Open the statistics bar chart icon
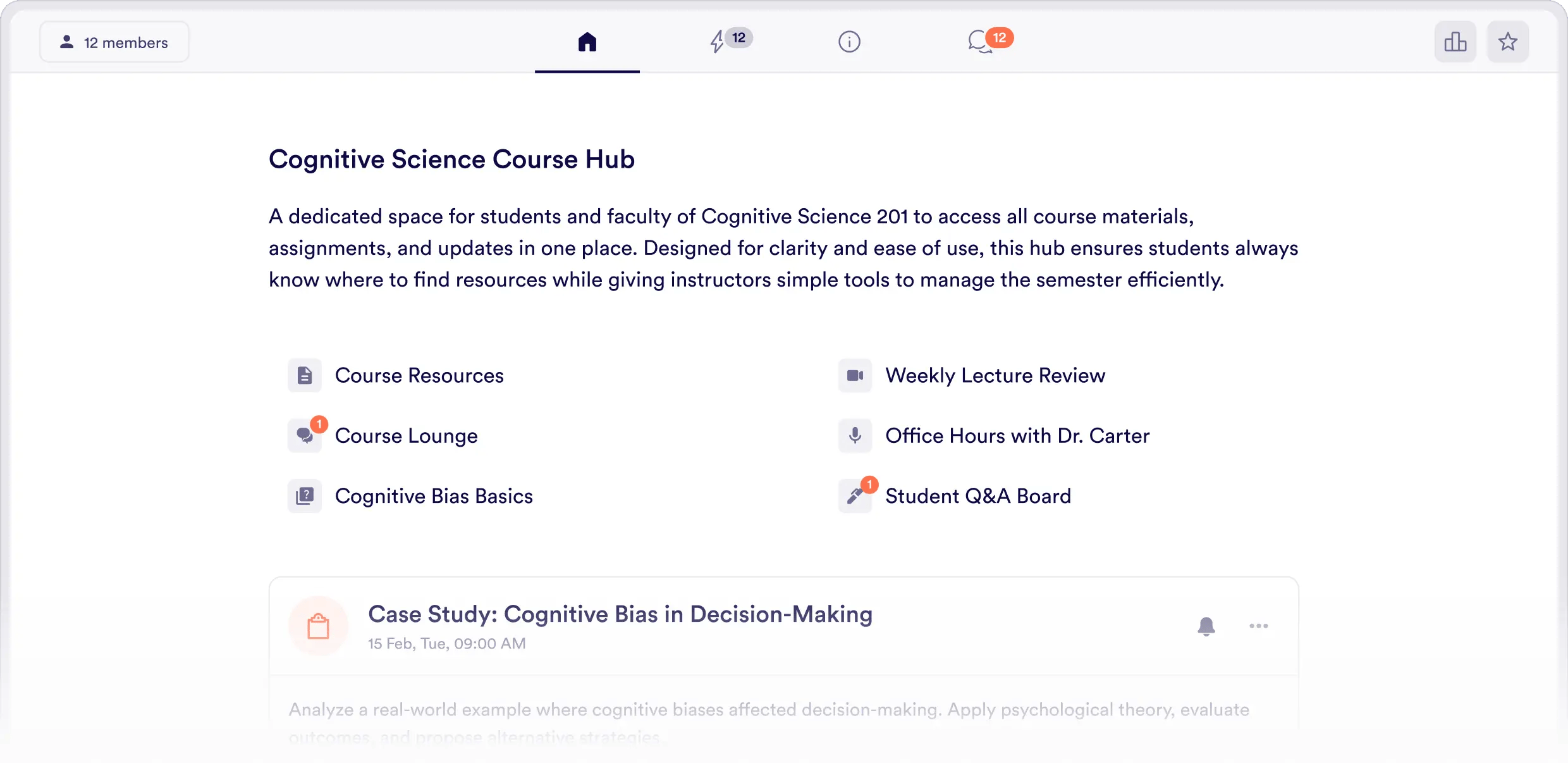 pos(1455,42)
